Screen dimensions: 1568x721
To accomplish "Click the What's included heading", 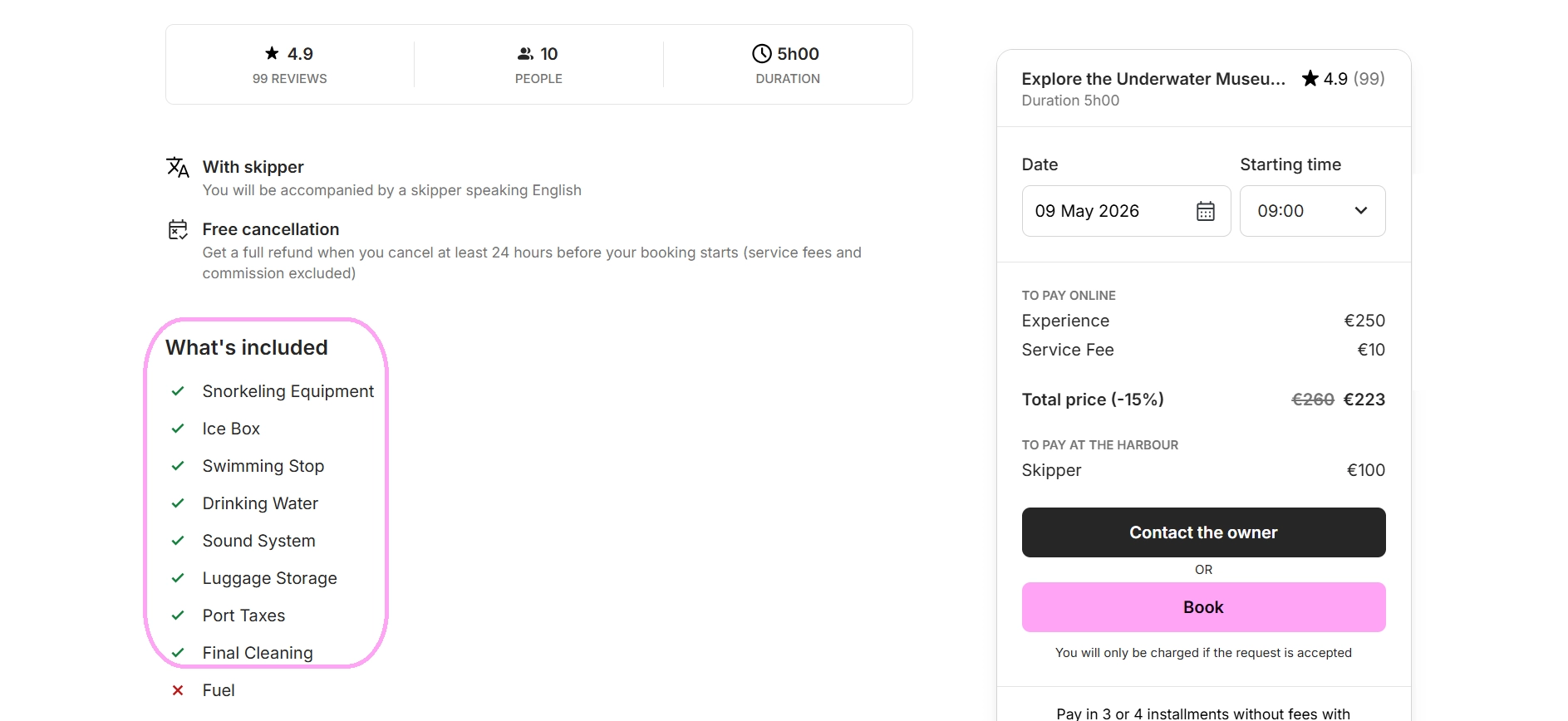I will click(247, 347).
